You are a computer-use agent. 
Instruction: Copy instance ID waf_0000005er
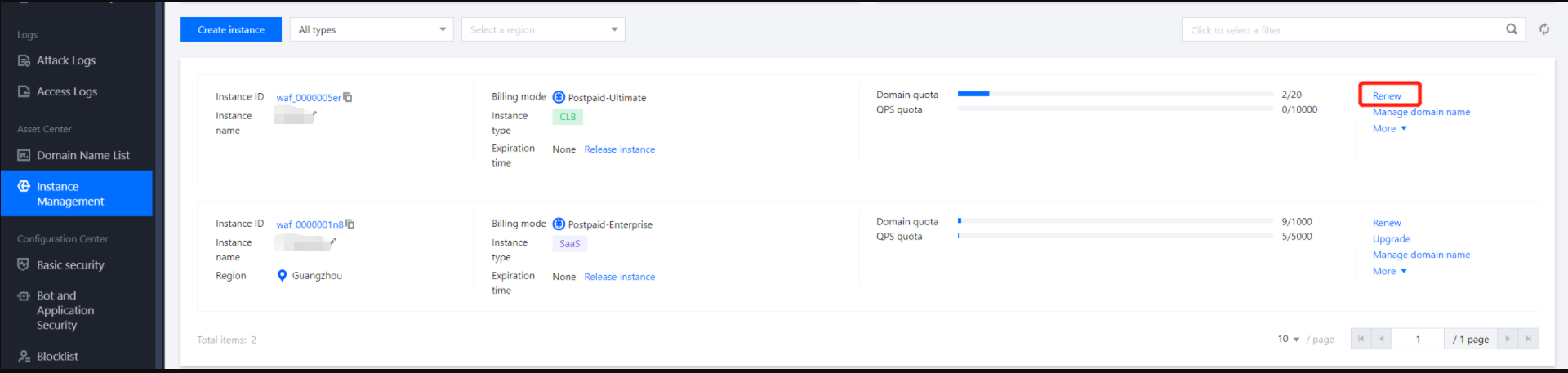(348, 97)
